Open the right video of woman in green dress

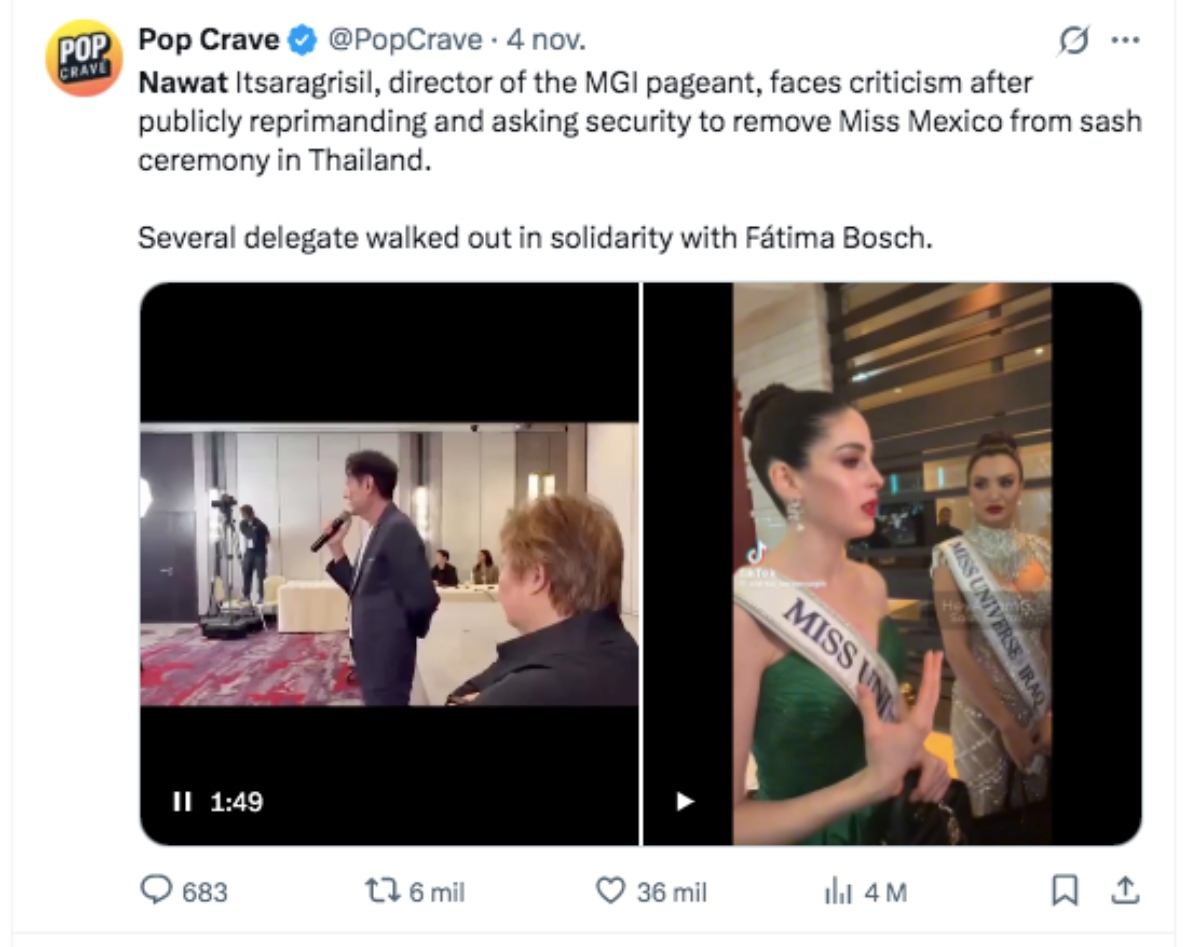point(892,564)
